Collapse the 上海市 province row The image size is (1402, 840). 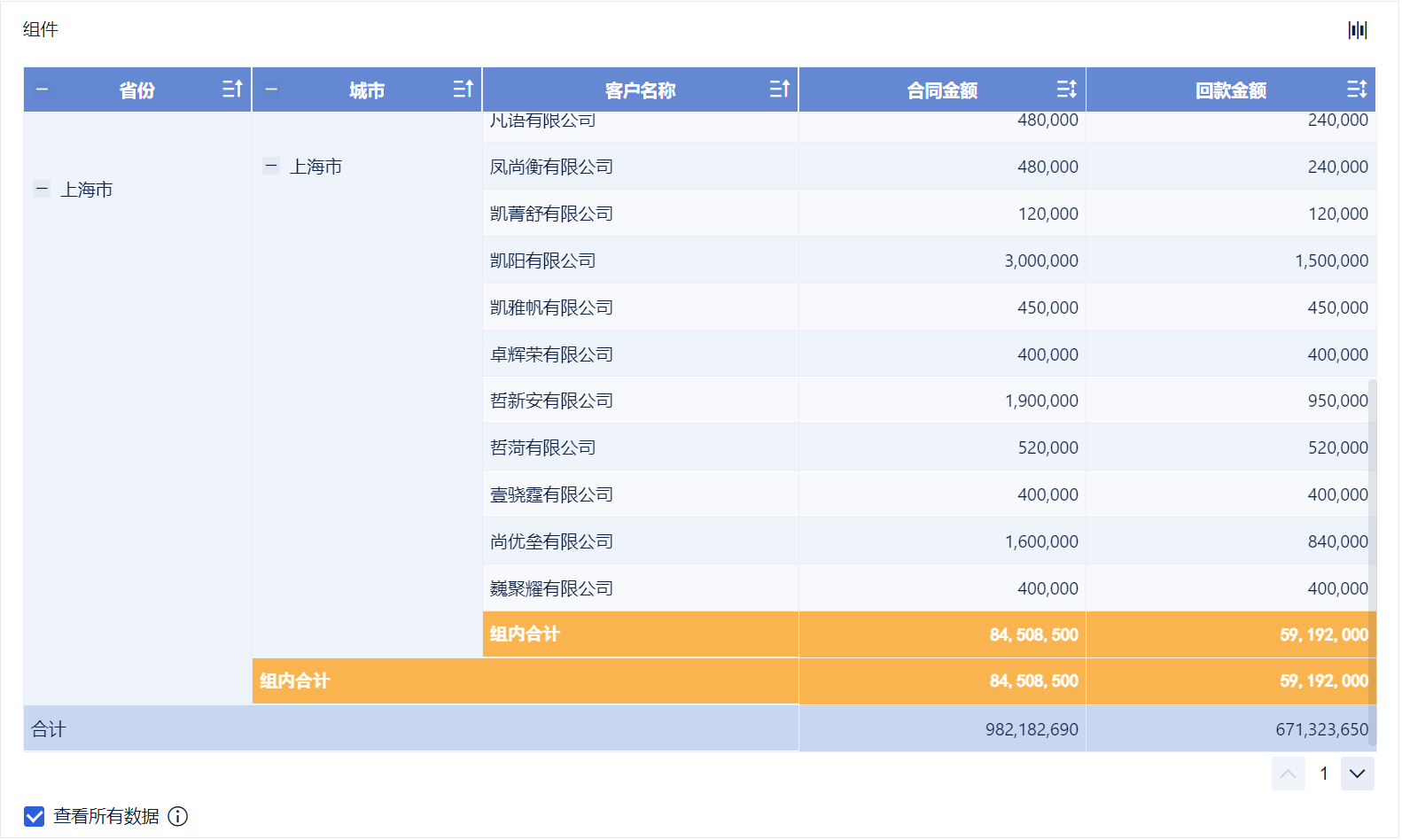coord(42,189)
